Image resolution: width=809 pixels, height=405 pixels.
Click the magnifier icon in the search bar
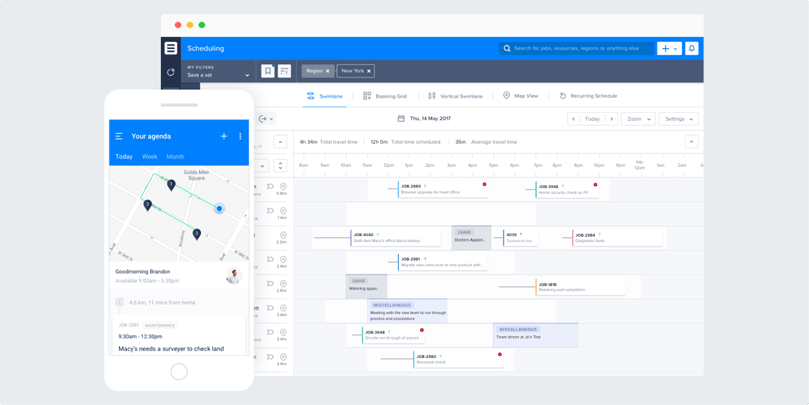507,48
